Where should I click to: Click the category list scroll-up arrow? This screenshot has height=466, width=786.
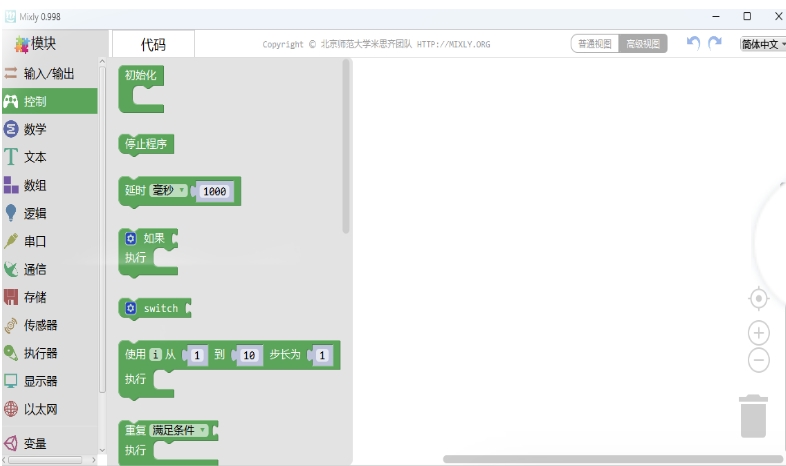tap(102, 62)
